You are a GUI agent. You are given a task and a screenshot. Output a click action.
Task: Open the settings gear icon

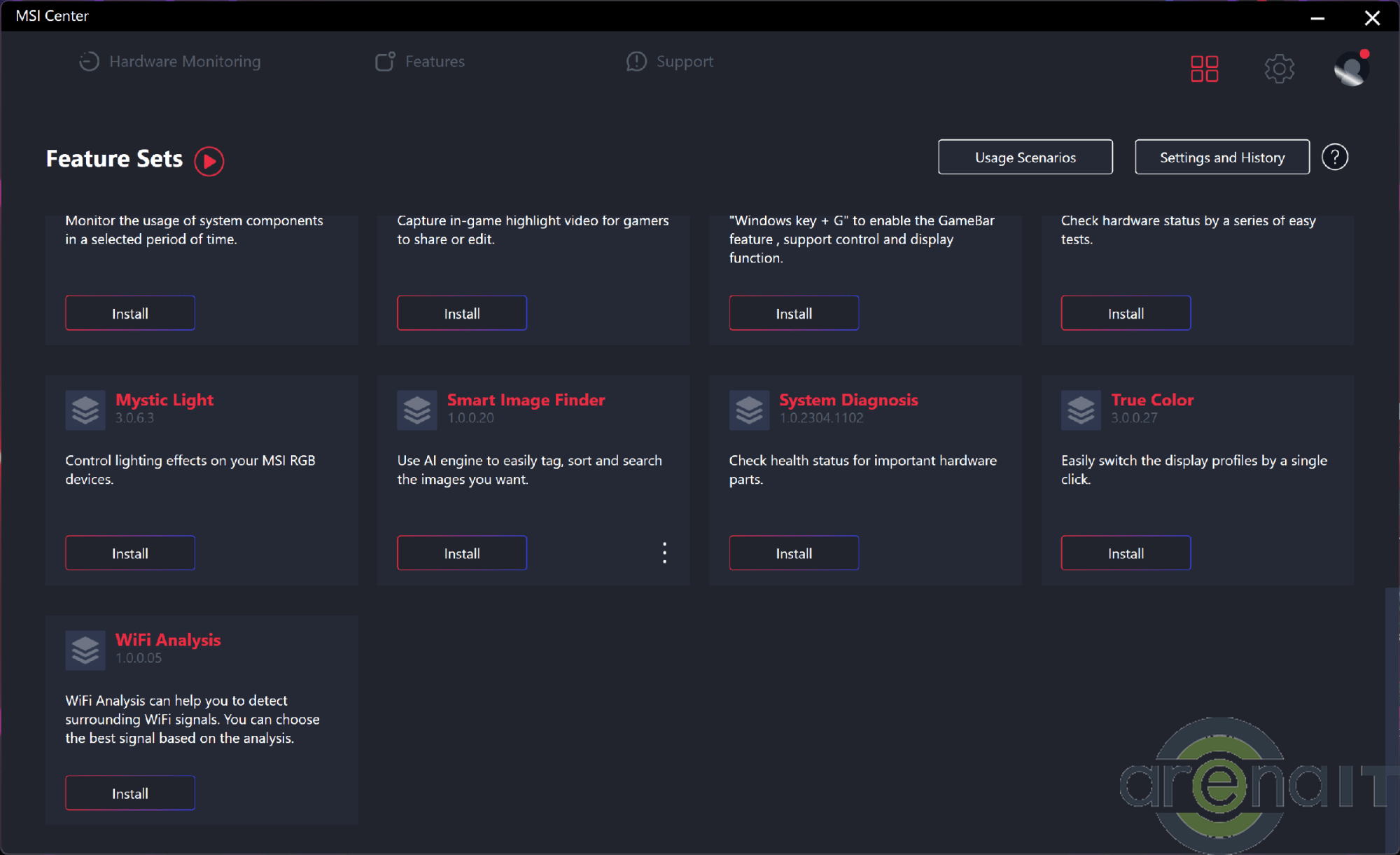pos(1279,69)
